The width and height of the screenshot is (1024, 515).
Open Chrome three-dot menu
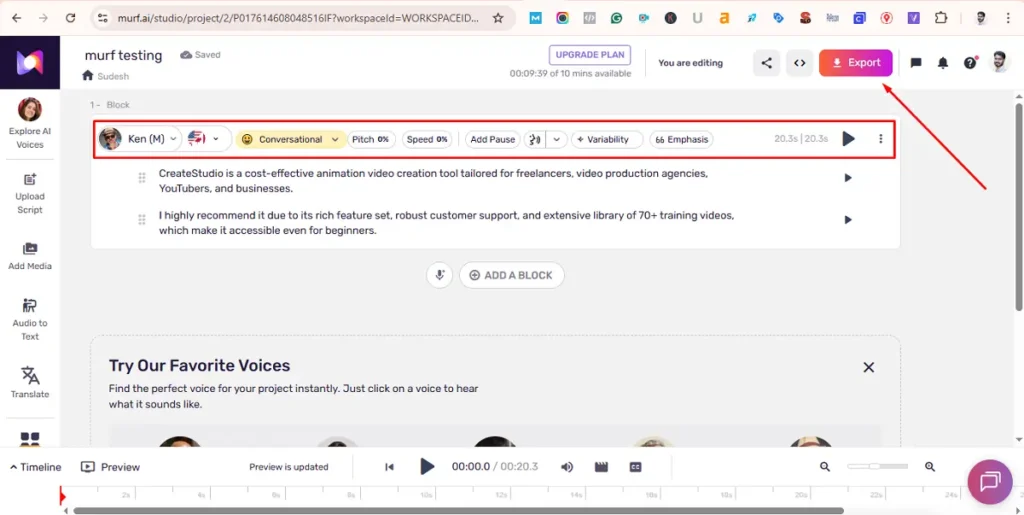coord(1008,18)
